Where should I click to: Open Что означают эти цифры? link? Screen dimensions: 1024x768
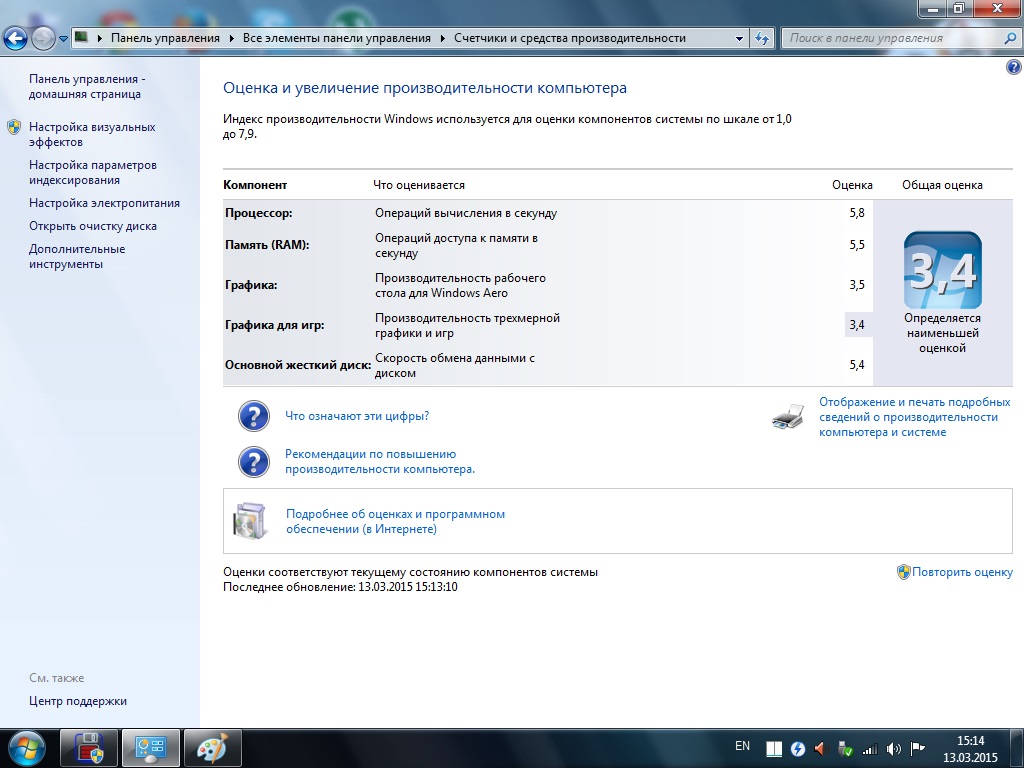tap(357, 416)
